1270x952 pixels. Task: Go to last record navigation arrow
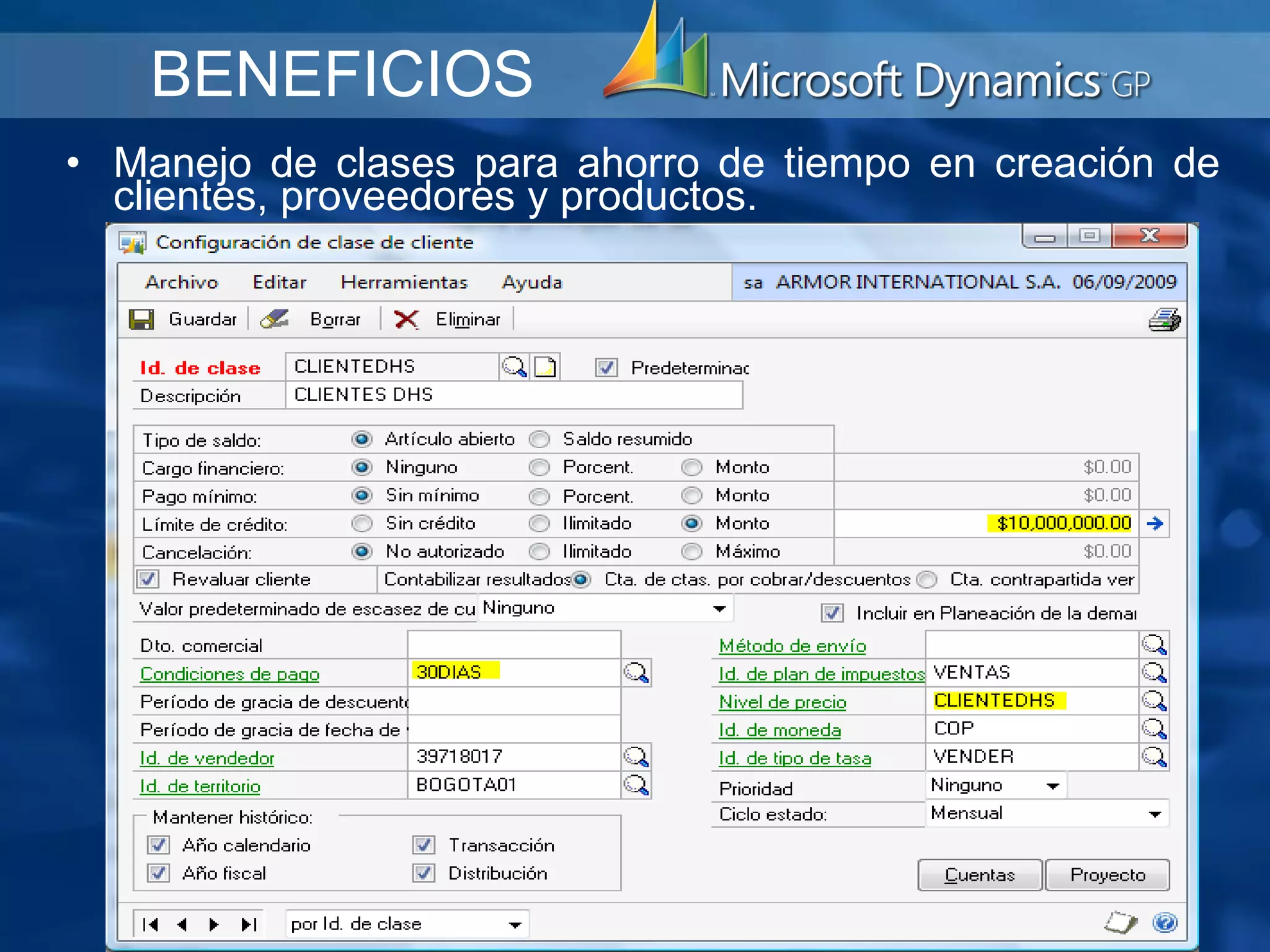(x=248, y=924)
